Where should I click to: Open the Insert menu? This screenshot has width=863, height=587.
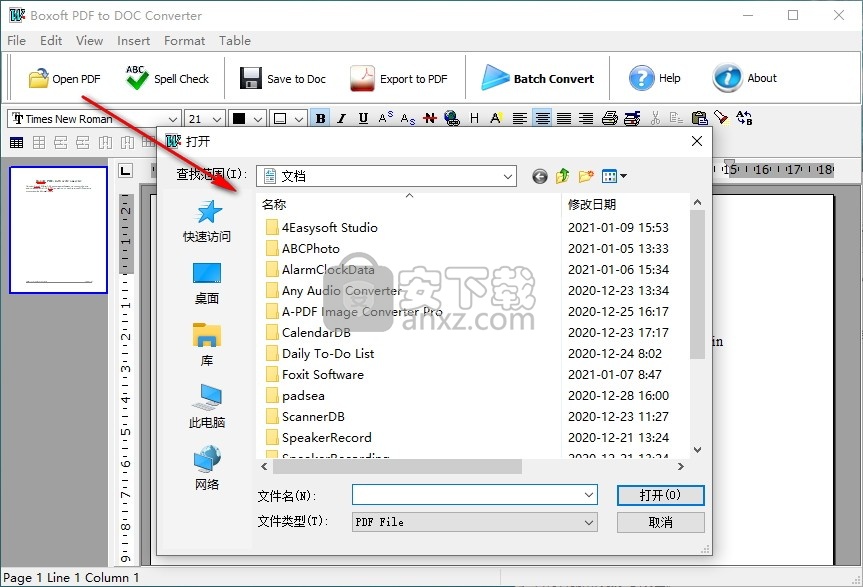coord(133,41)
